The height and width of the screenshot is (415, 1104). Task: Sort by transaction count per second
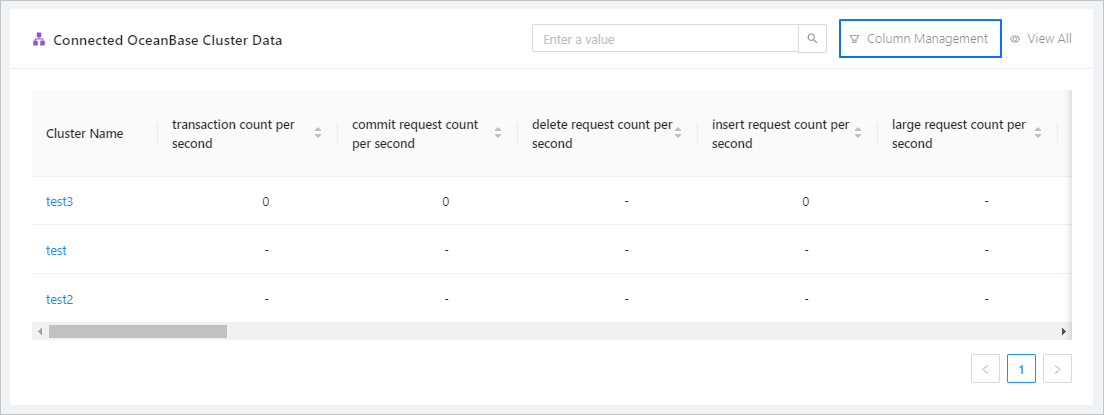[318, 133]
